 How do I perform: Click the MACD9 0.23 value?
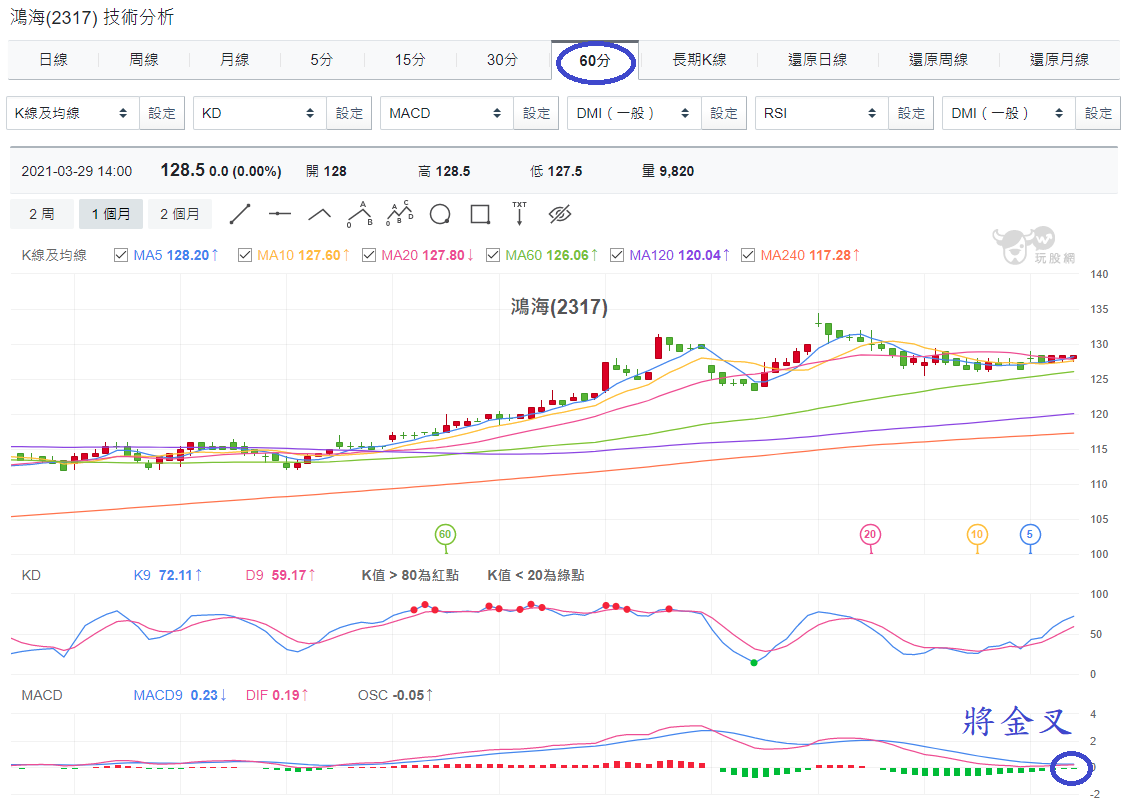coord(180,695)
